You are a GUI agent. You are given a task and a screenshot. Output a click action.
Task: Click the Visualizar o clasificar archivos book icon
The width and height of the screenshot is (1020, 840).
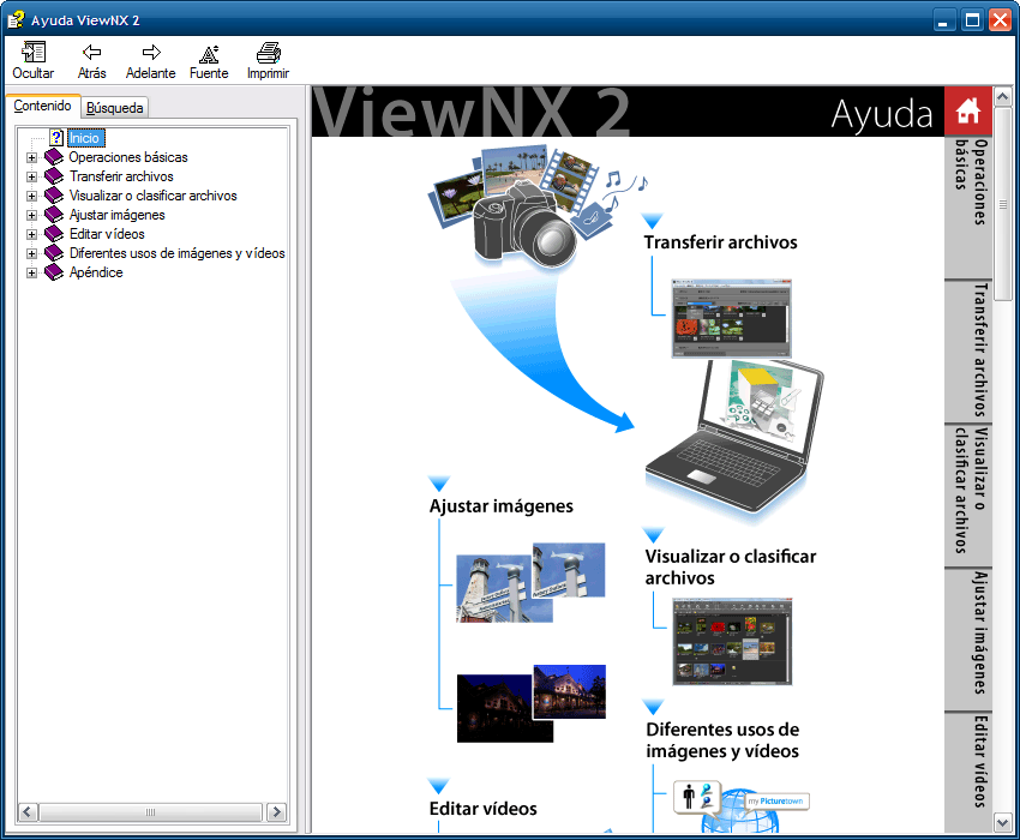click(54, 195)
